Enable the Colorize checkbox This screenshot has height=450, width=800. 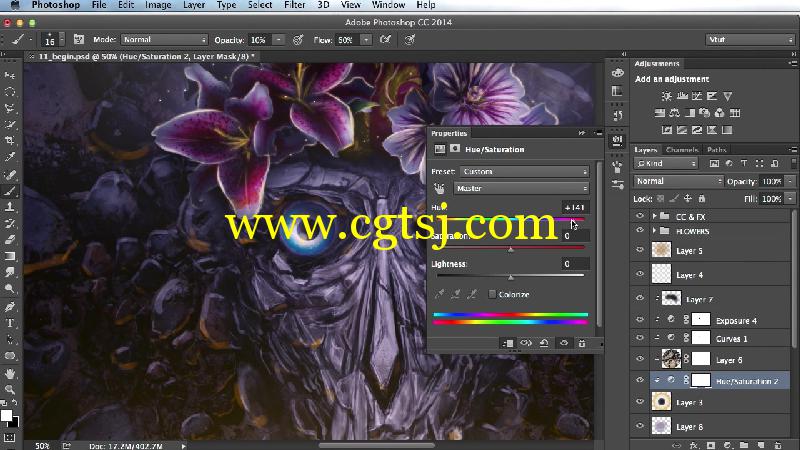point(492,294)
